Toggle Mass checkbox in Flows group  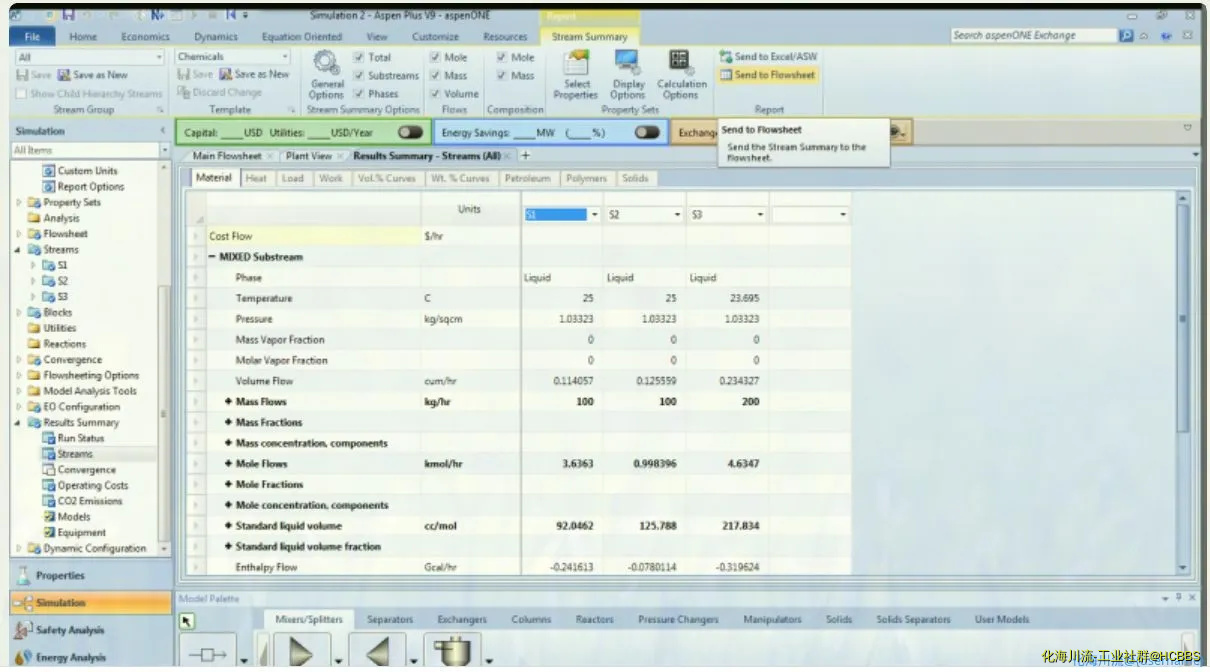[435, 76]
